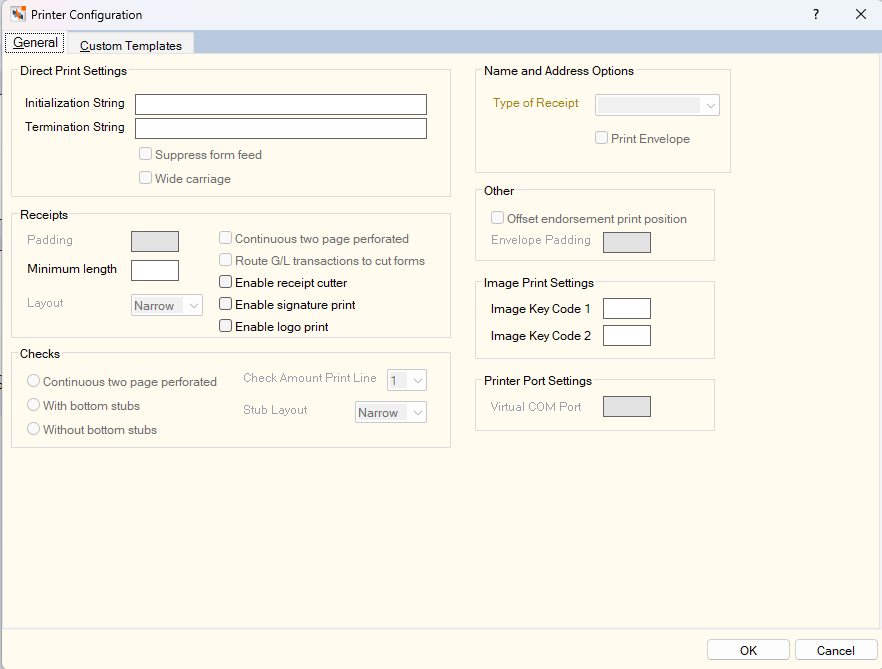This screenshot has width=882, height=669.
Task: Click the OK button
Action: [x=748, y=650]
